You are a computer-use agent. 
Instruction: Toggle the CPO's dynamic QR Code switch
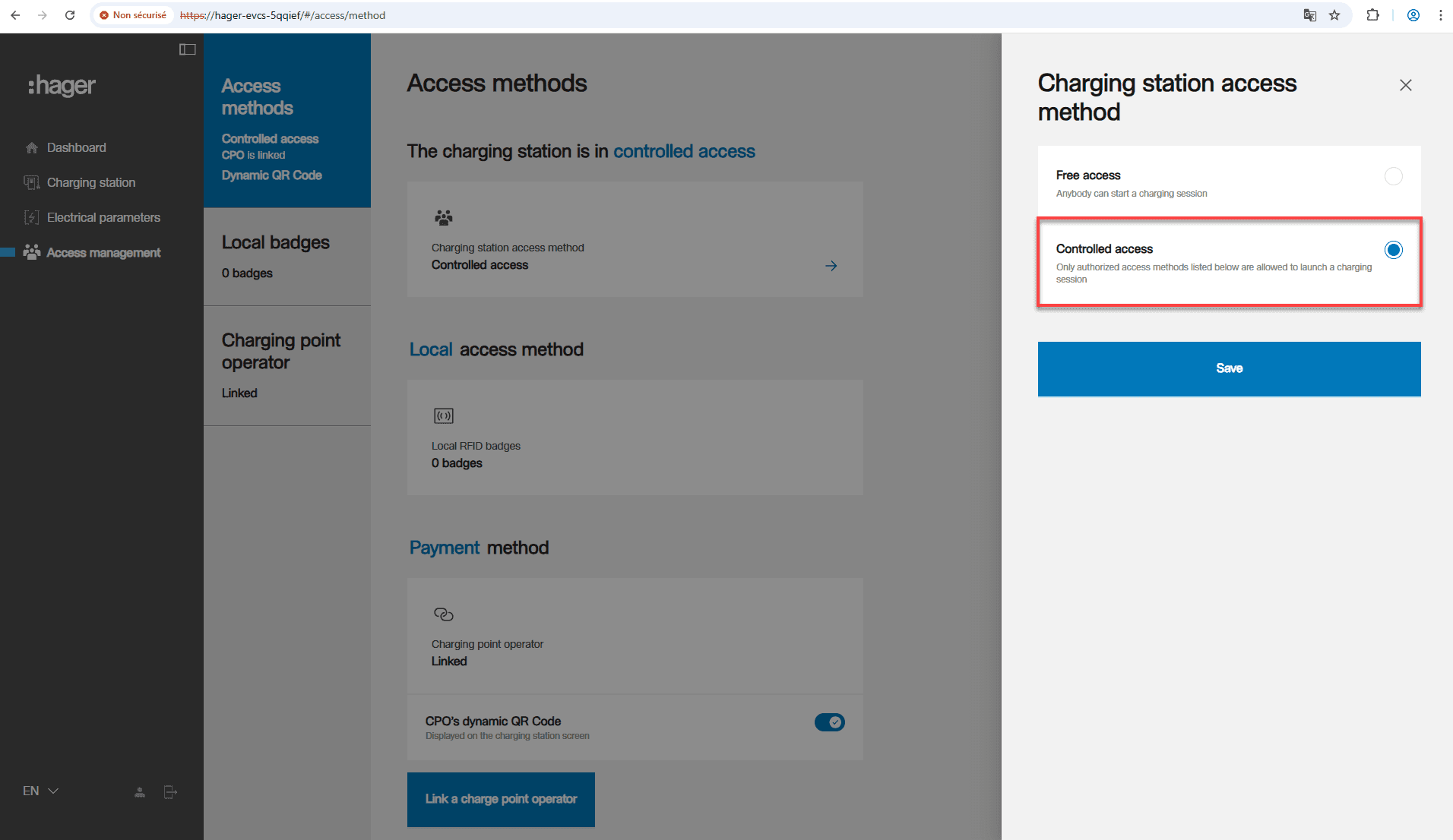(829, 722)
